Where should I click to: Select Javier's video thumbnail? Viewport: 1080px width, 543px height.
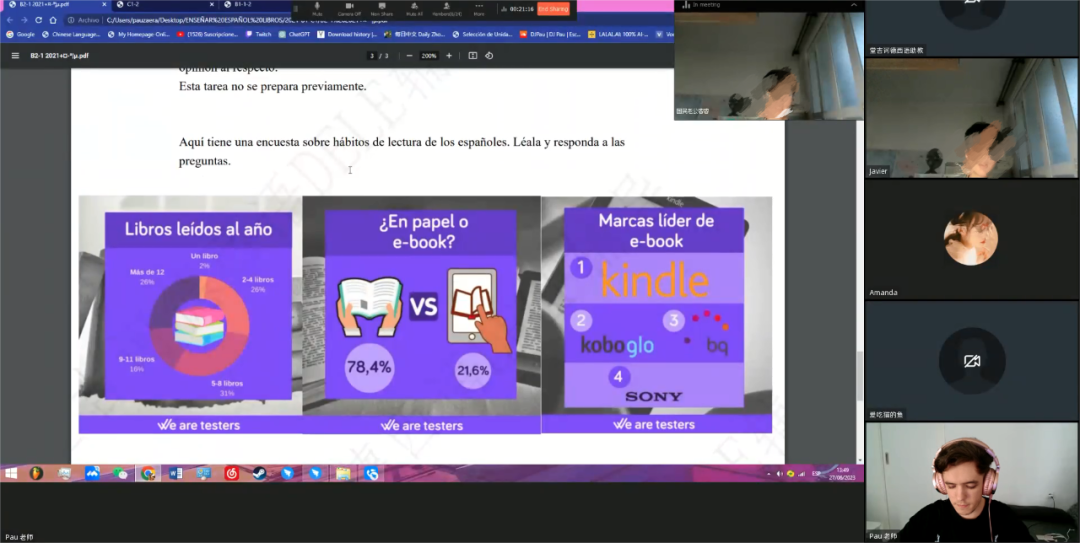coord(972,118)
